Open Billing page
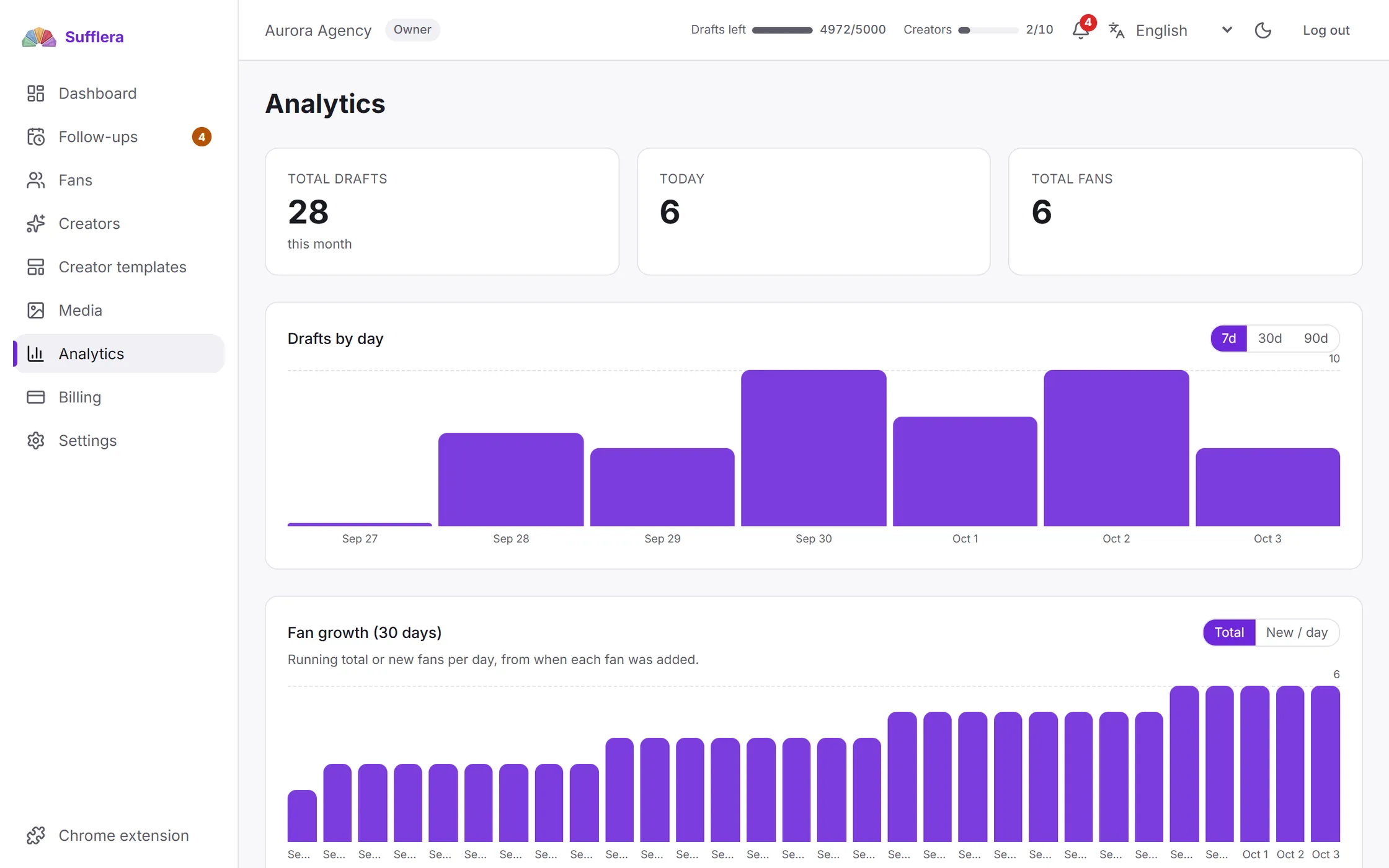This screenshot has height=868, width=1389. (118, 397)
